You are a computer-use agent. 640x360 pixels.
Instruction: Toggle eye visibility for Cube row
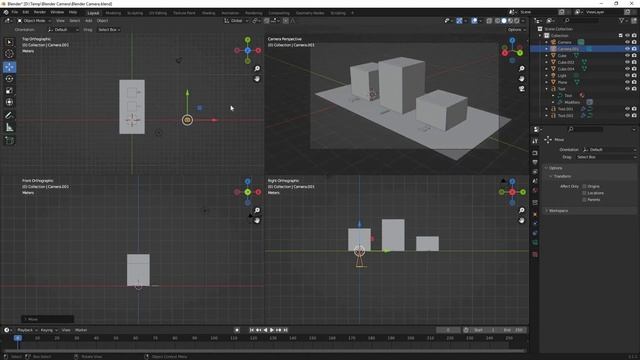(x=627, y=56)
